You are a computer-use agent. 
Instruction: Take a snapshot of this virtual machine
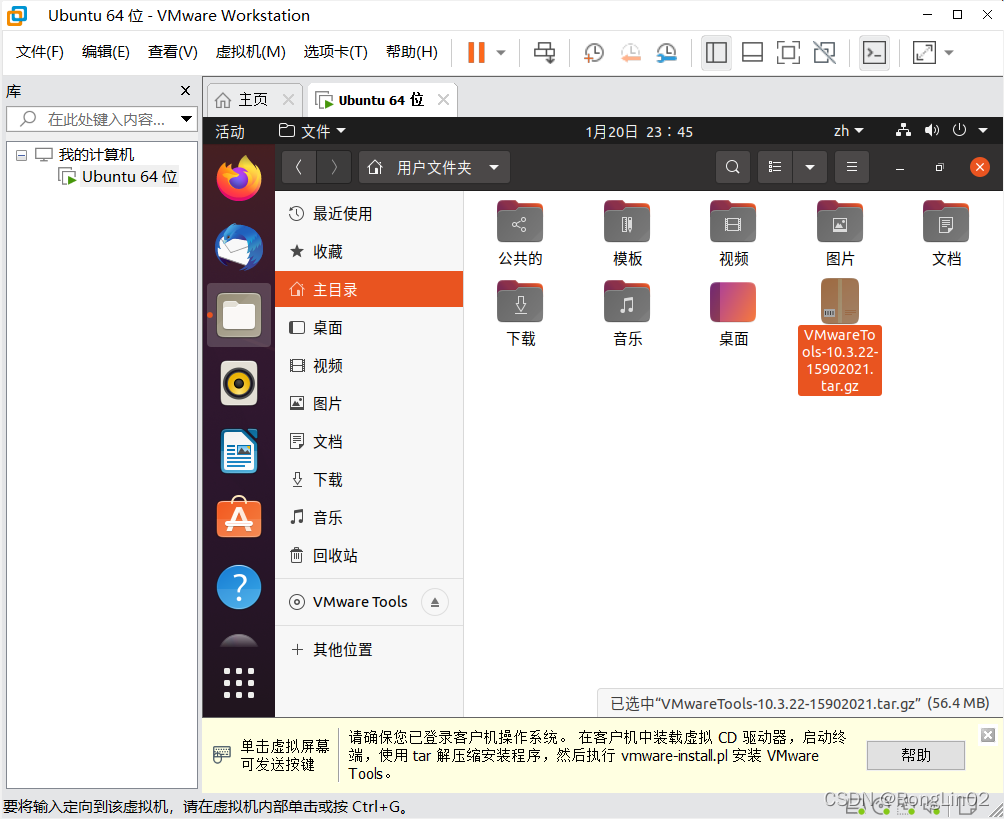594,53
